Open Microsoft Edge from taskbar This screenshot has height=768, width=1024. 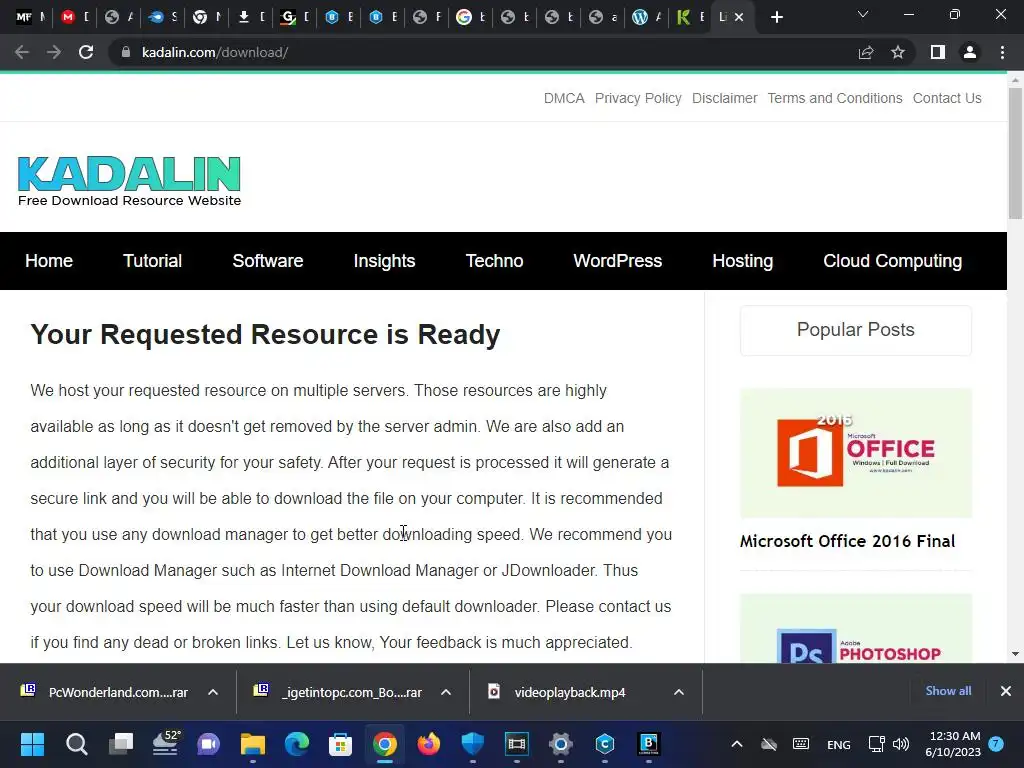pyautogui.click(x=296, y=744)
